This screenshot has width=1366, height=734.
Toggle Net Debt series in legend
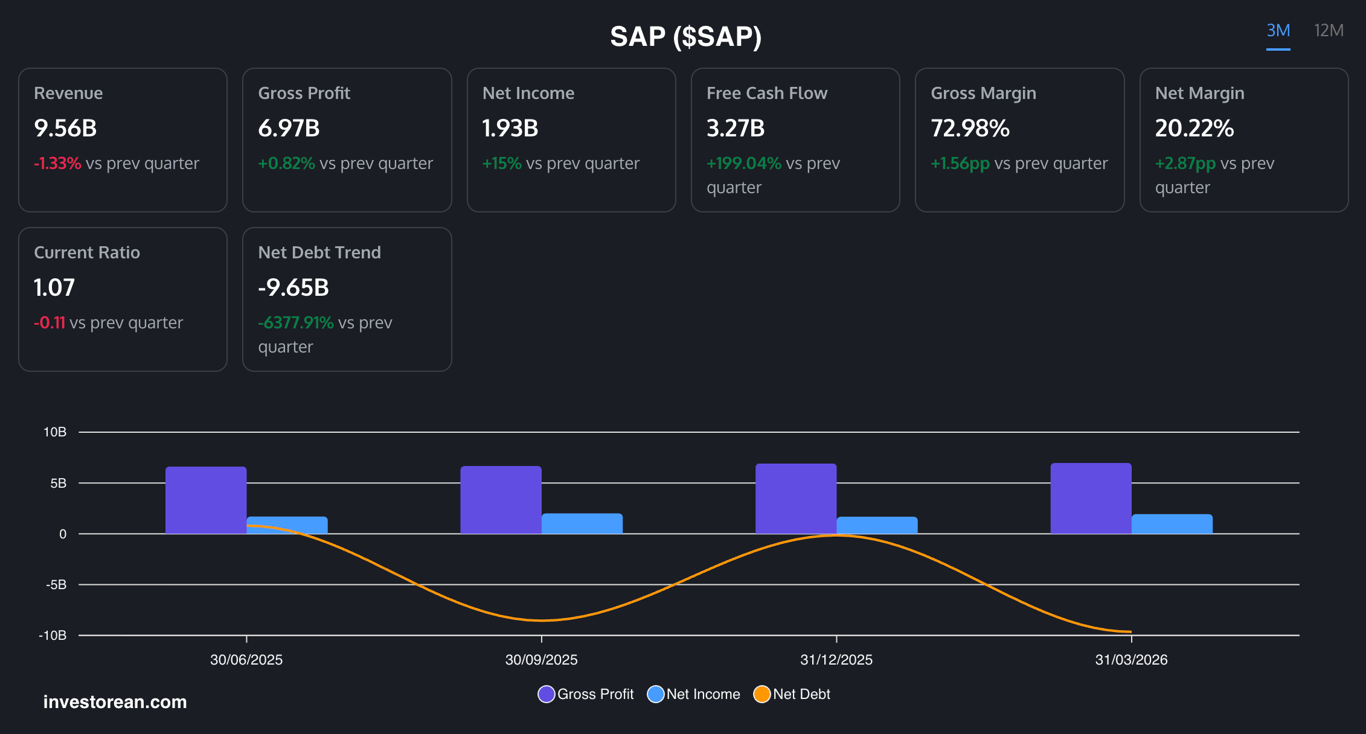click(x=792, y=694)
